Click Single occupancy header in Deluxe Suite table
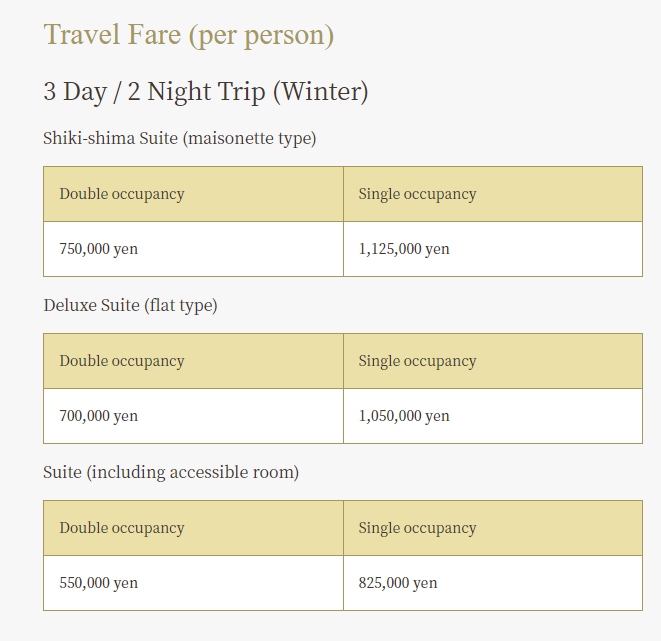Image resolution: width=661 pixels, height=641 pixels. tap(493, 361)
